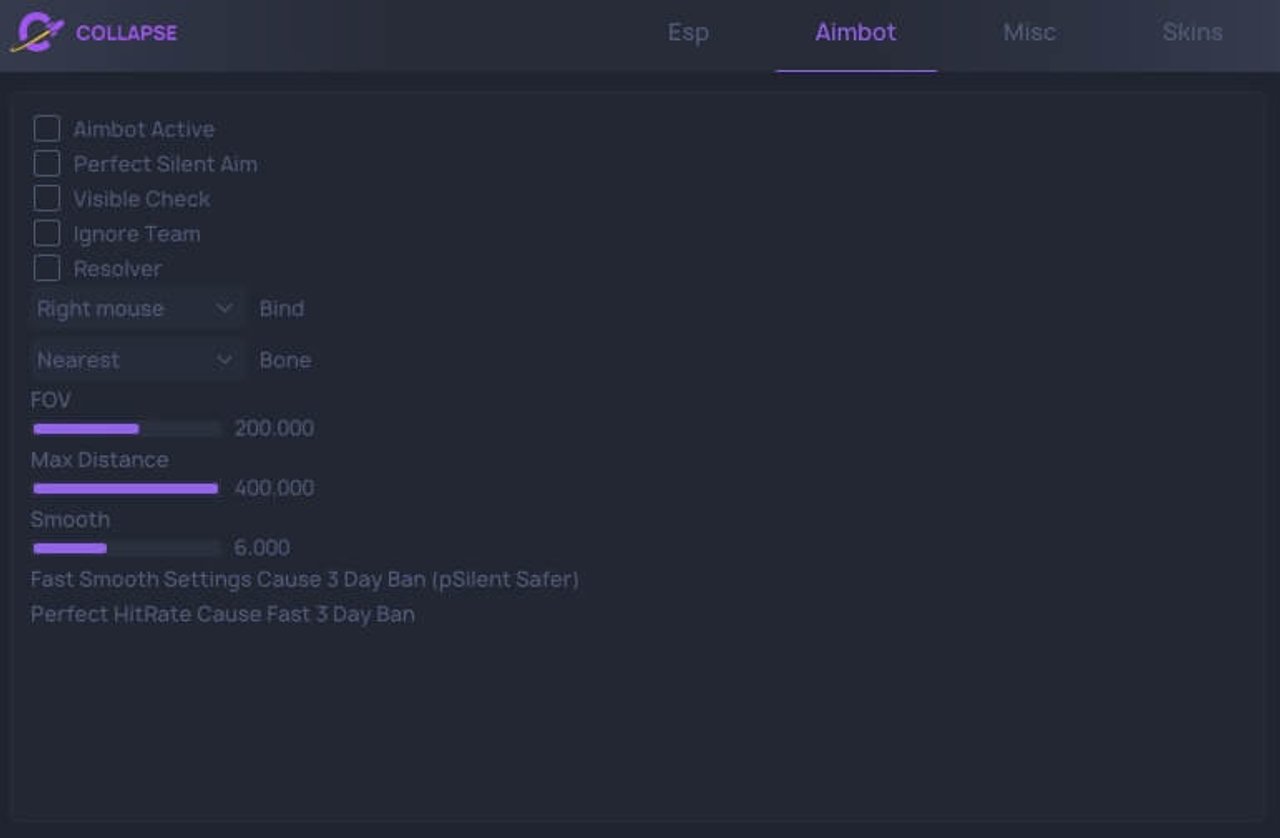Viewport: 1280px width, 838px height.
Task: Click the Smooth slider track
Action: click(126, 549)
